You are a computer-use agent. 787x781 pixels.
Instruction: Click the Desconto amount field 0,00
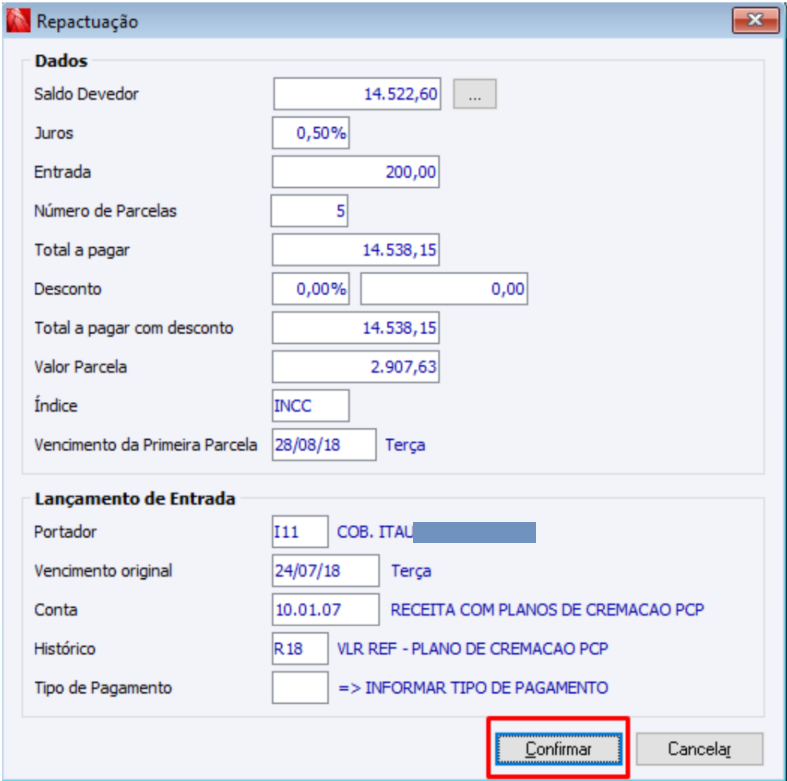(444, 289)
